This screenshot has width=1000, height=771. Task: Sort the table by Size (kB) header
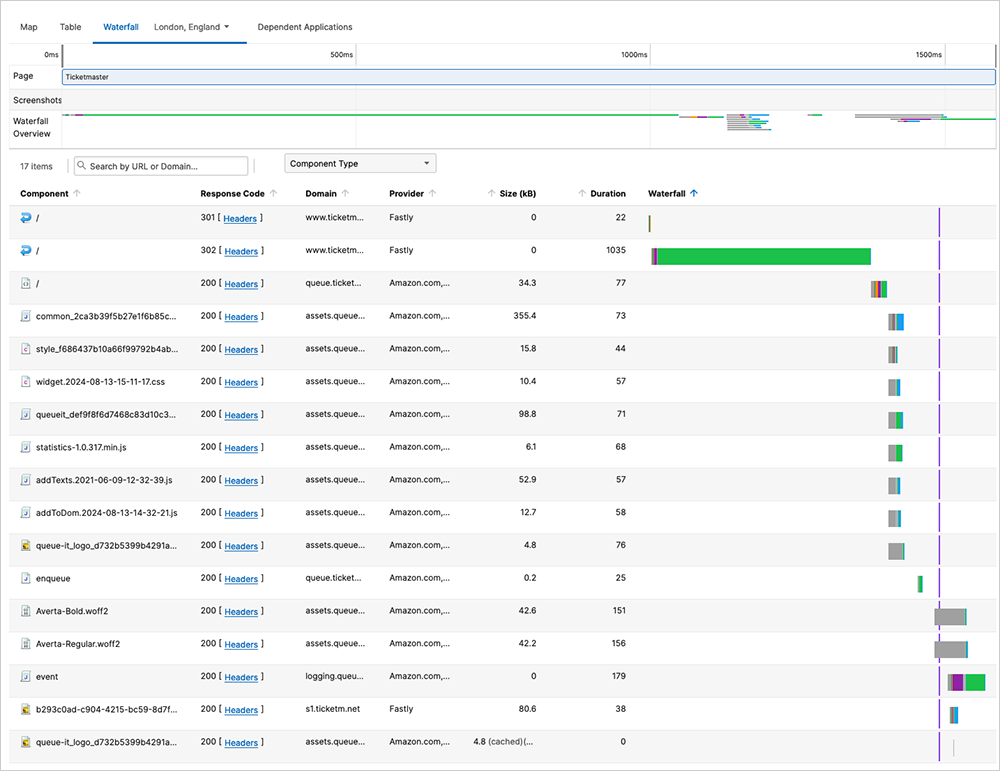(x=517, y=193)
